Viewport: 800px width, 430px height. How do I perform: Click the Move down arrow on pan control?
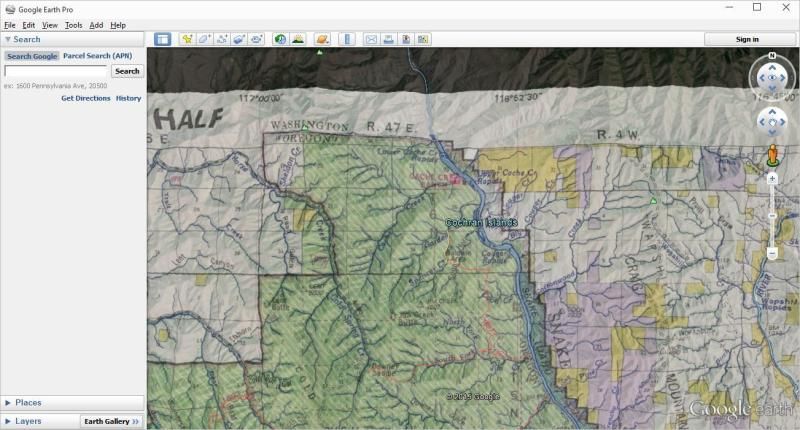772,132
